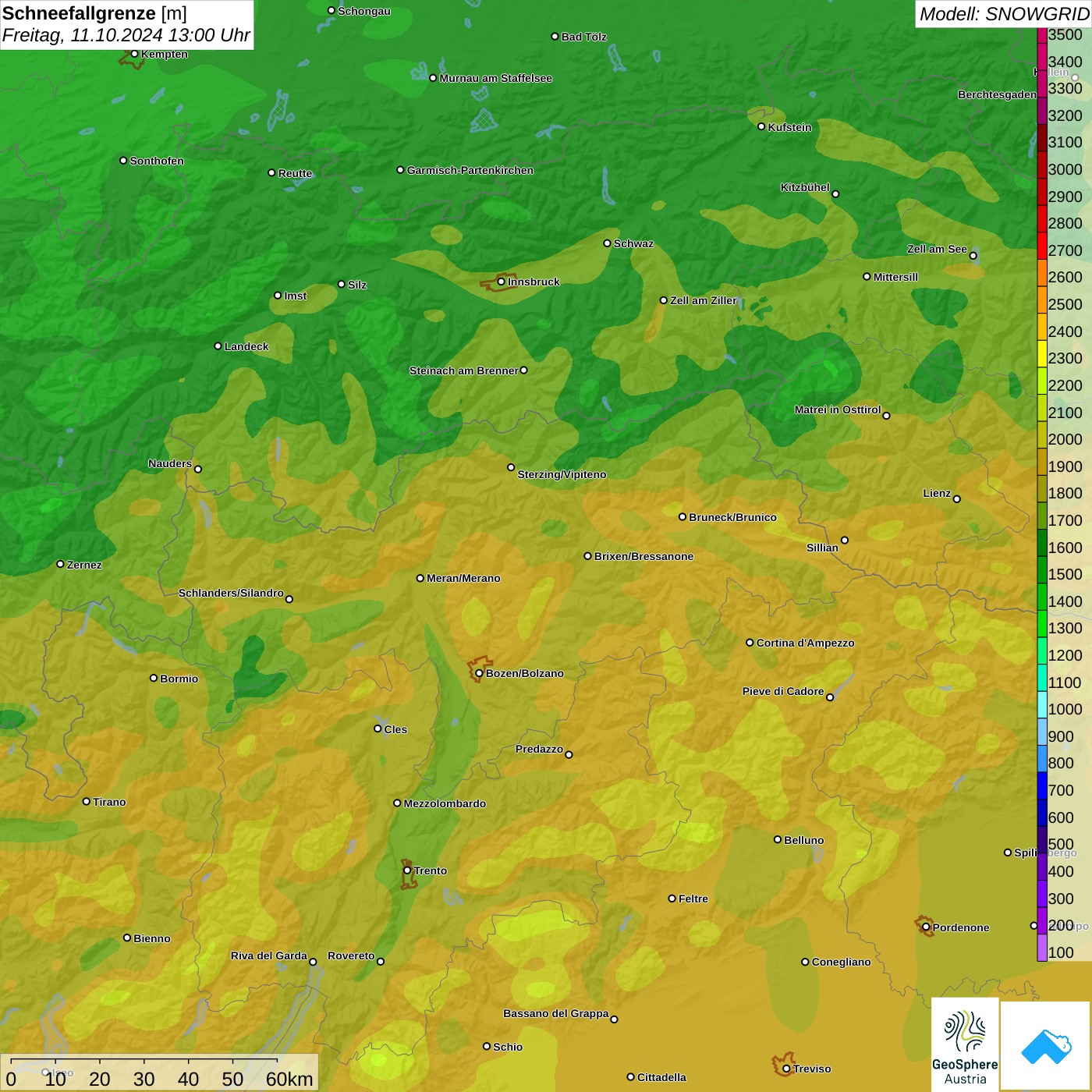
Task: Click the date 'Freitag, 11.10.2024 13:00 Uhr'
Action: click(x=126, y=35)
